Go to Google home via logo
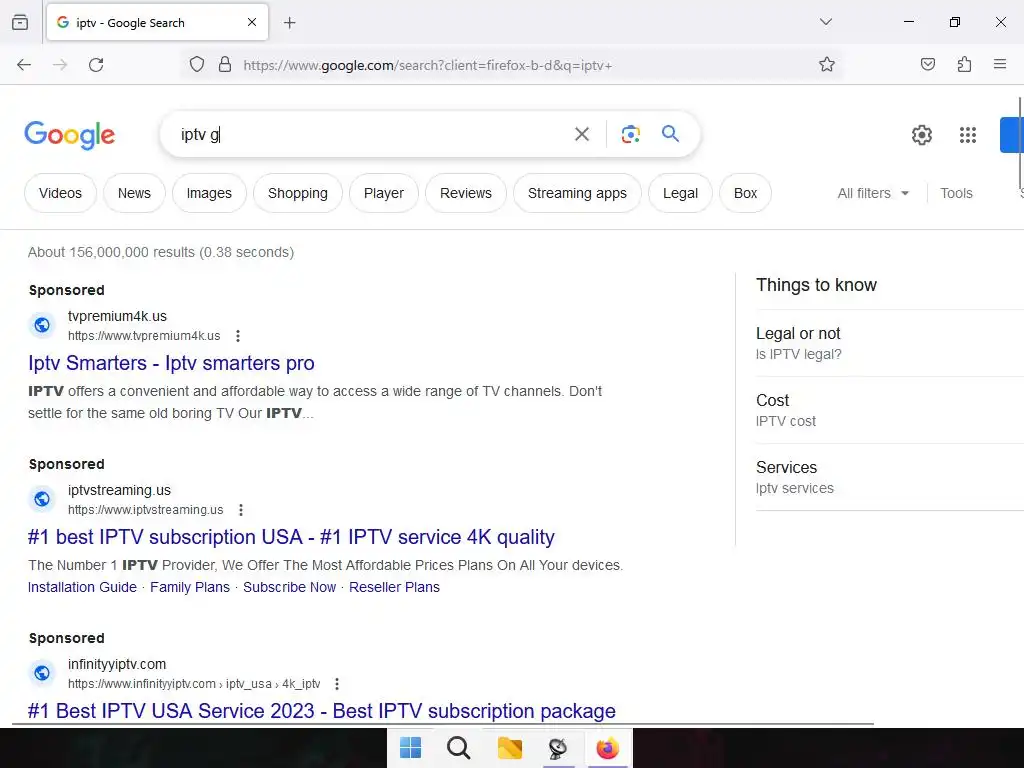 69,135
